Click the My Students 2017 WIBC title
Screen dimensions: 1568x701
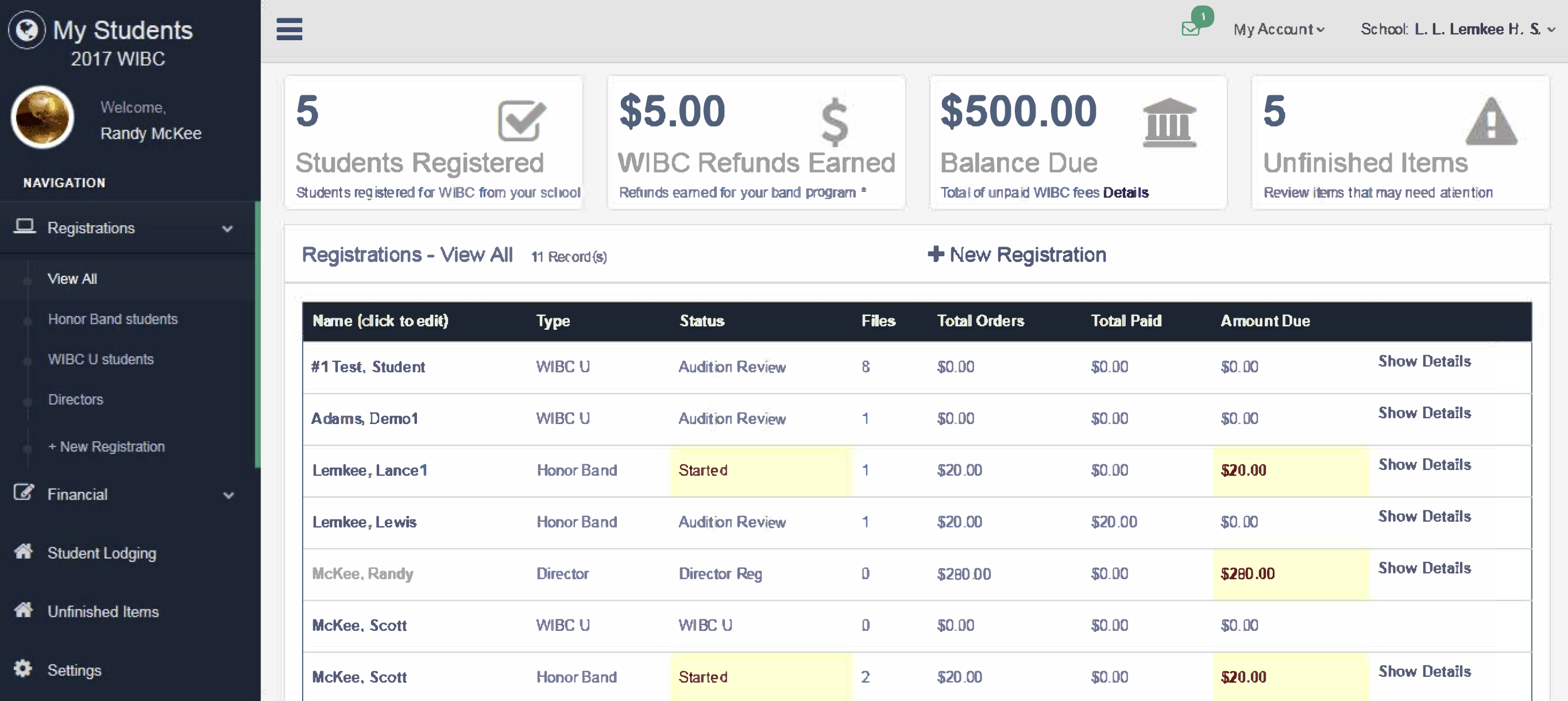(x=122, y=43)
